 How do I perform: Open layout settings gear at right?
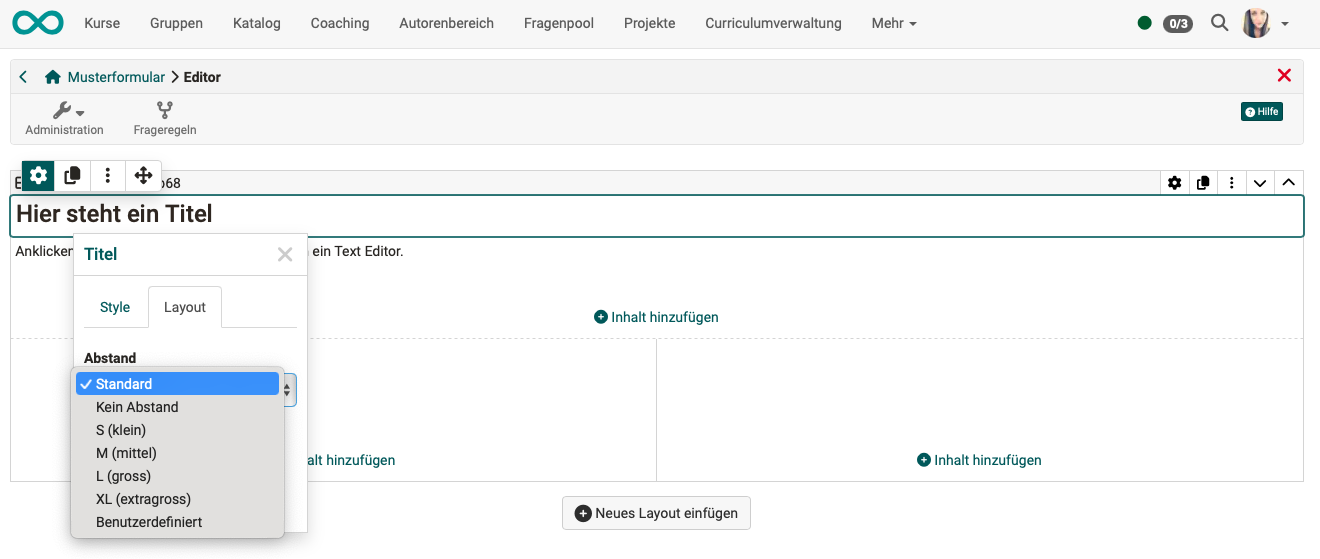tap(1175, 183)
